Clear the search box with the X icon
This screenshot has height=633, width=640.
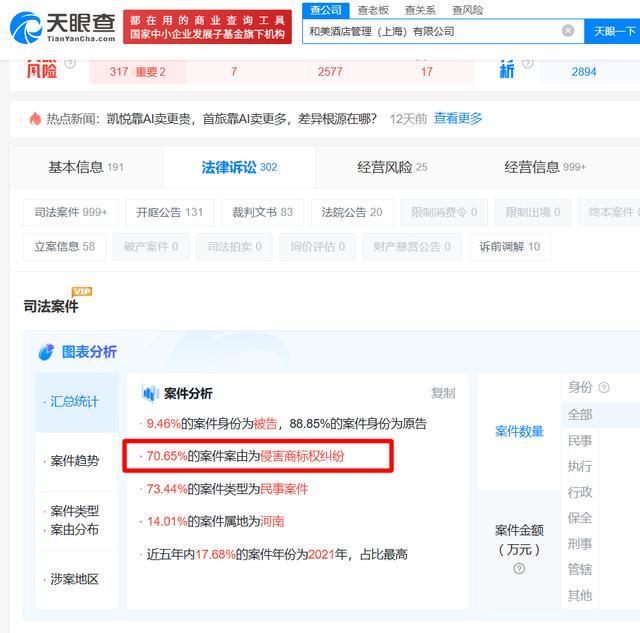pyautogui.click(x=568, y=30)
